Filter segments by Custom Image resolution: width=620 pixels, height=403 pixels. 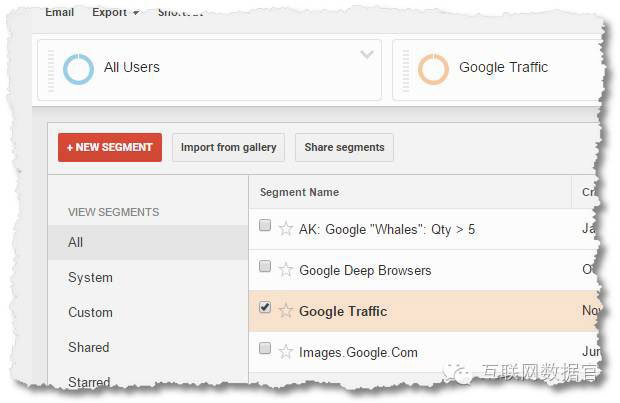(x=91, y=312)
